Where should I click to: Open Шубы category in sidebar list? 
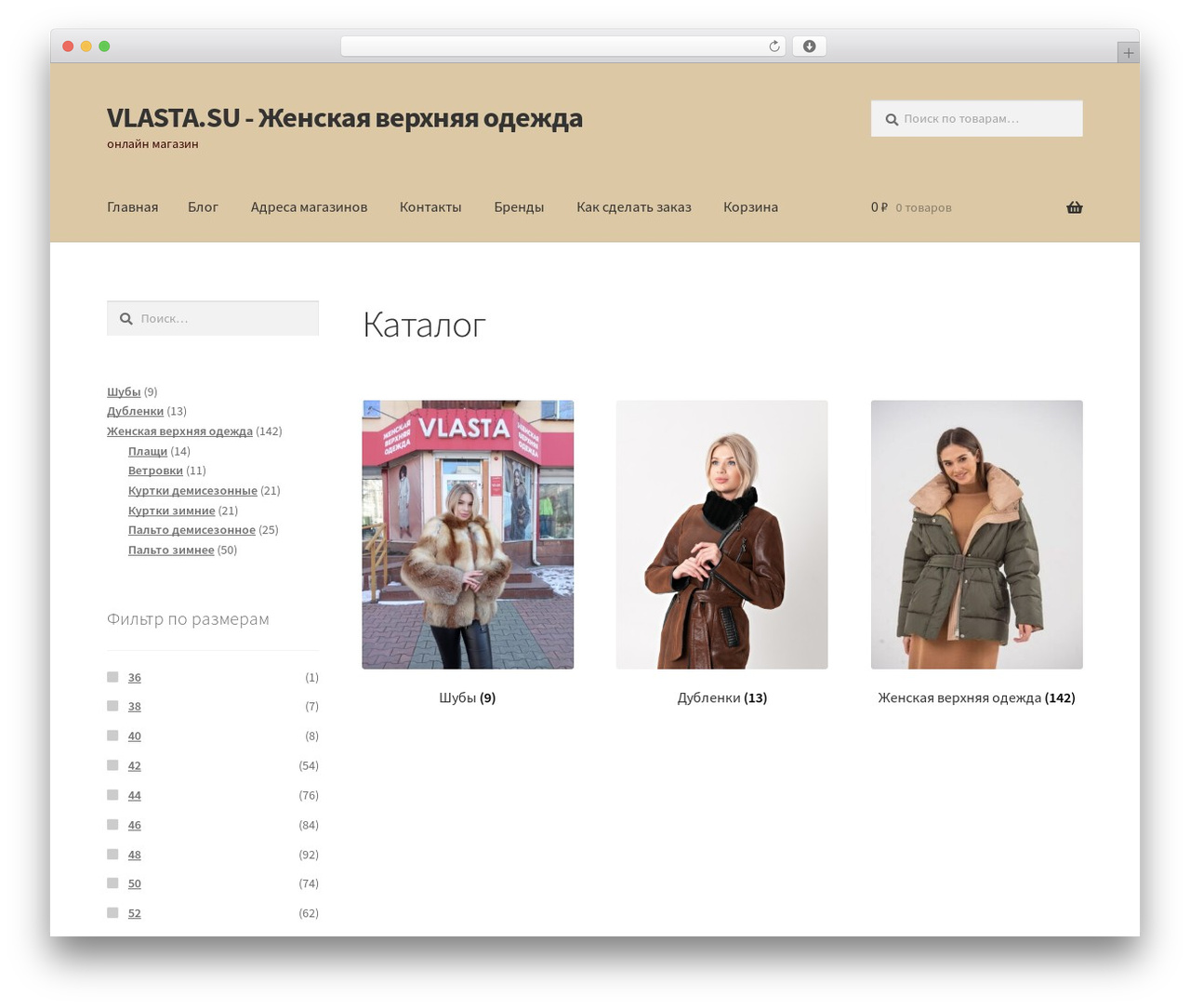pos(124,391)
